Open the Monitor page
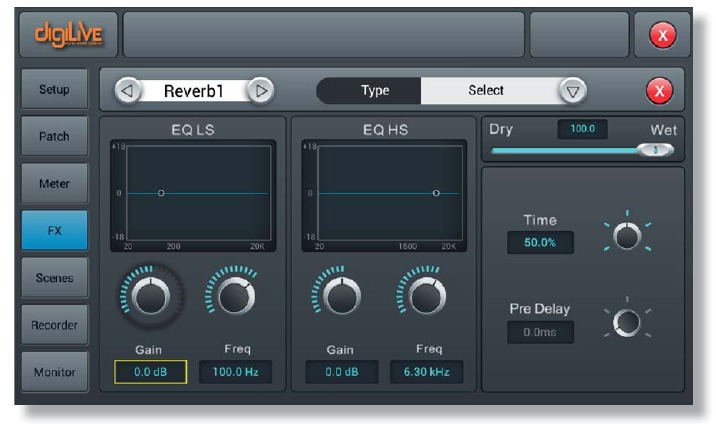This screenshot has height=424, width=716. click(x=54, y=372)
